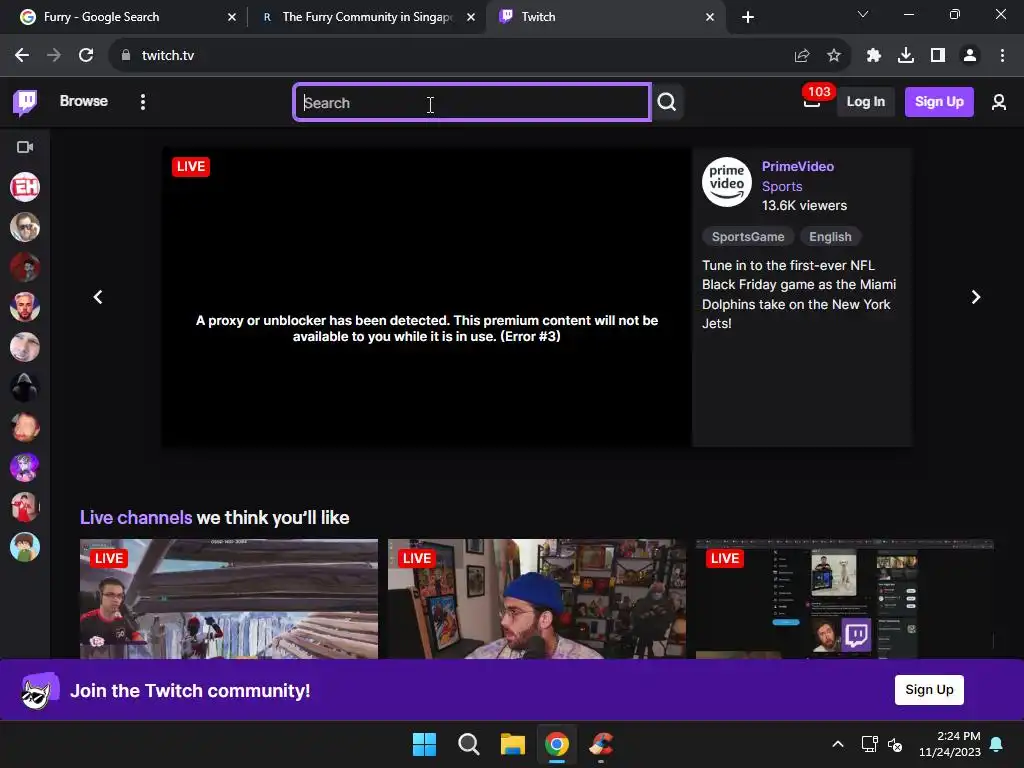This screenshot has width=1024, height=768.
Task: Open the user profile icon menu
Action: coord(998,102)
